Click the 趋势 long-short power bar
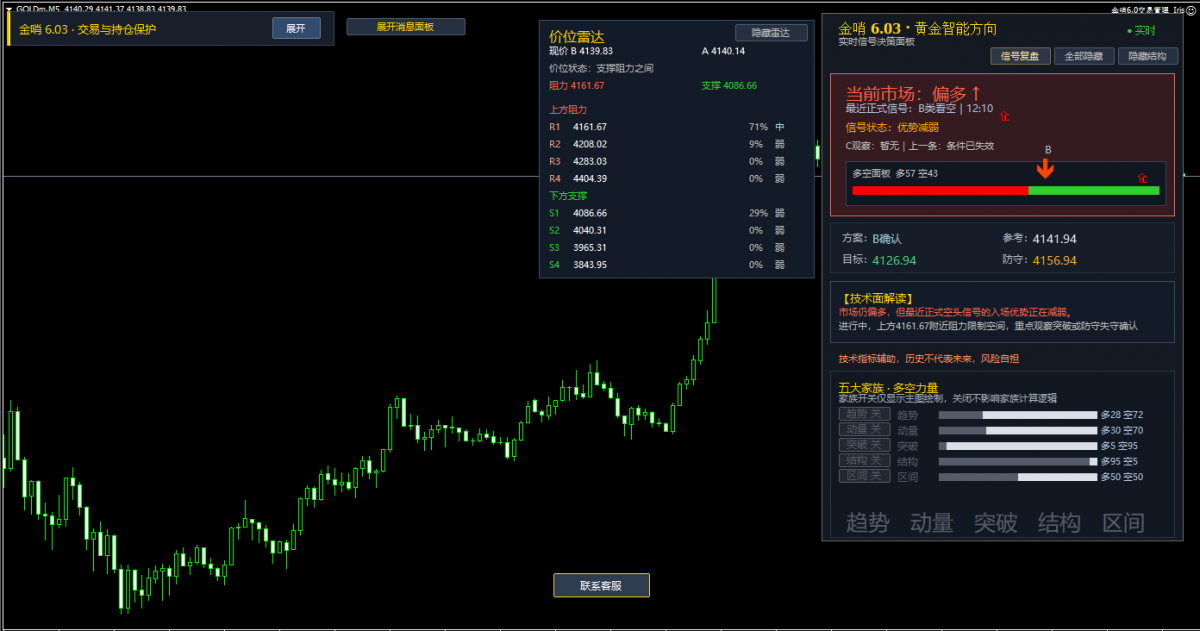The image size is (1200, 631). [x=1017, y=415]
